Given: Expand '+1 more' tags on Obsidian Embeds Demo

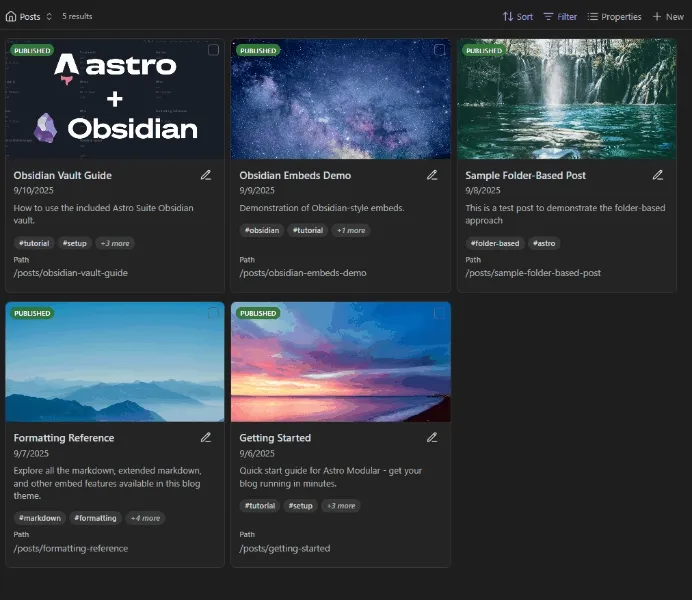Looking at the screenshot, I should [x=350, y=230].
